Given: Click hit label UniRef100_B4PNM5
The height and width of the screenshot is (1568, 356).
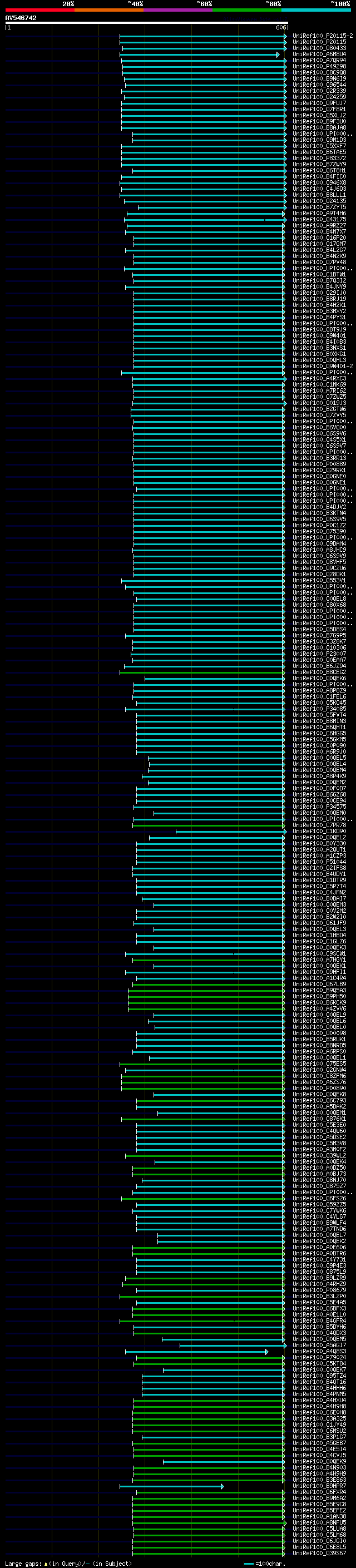Looking at the screenshot, I should [319, 1394].
